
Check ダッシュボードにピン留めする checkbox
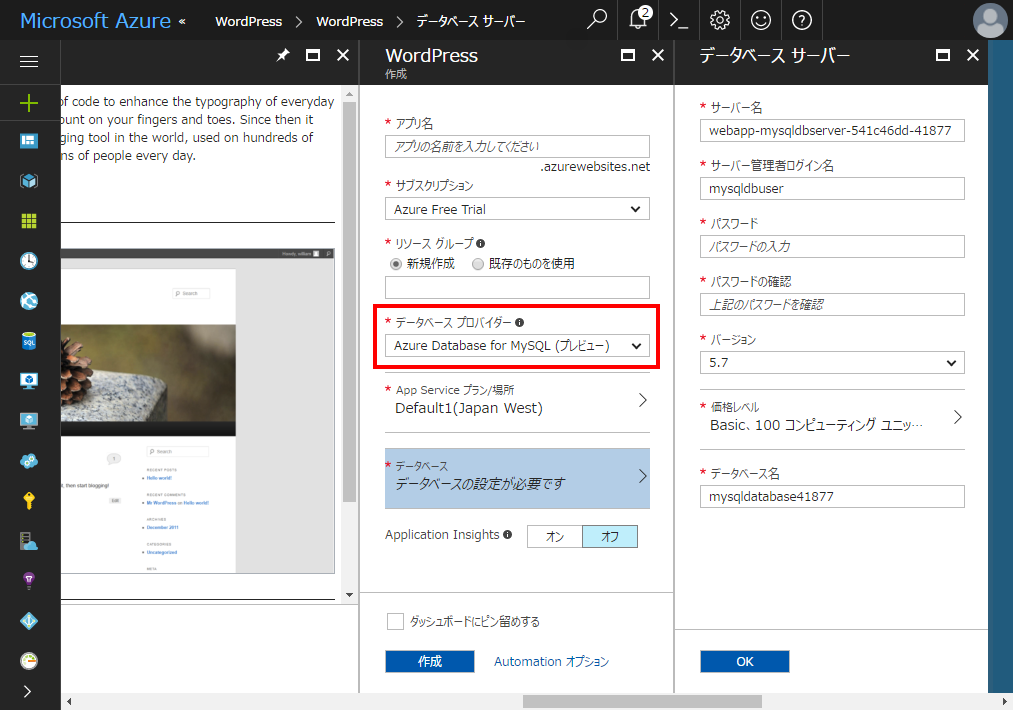[395, 622]
